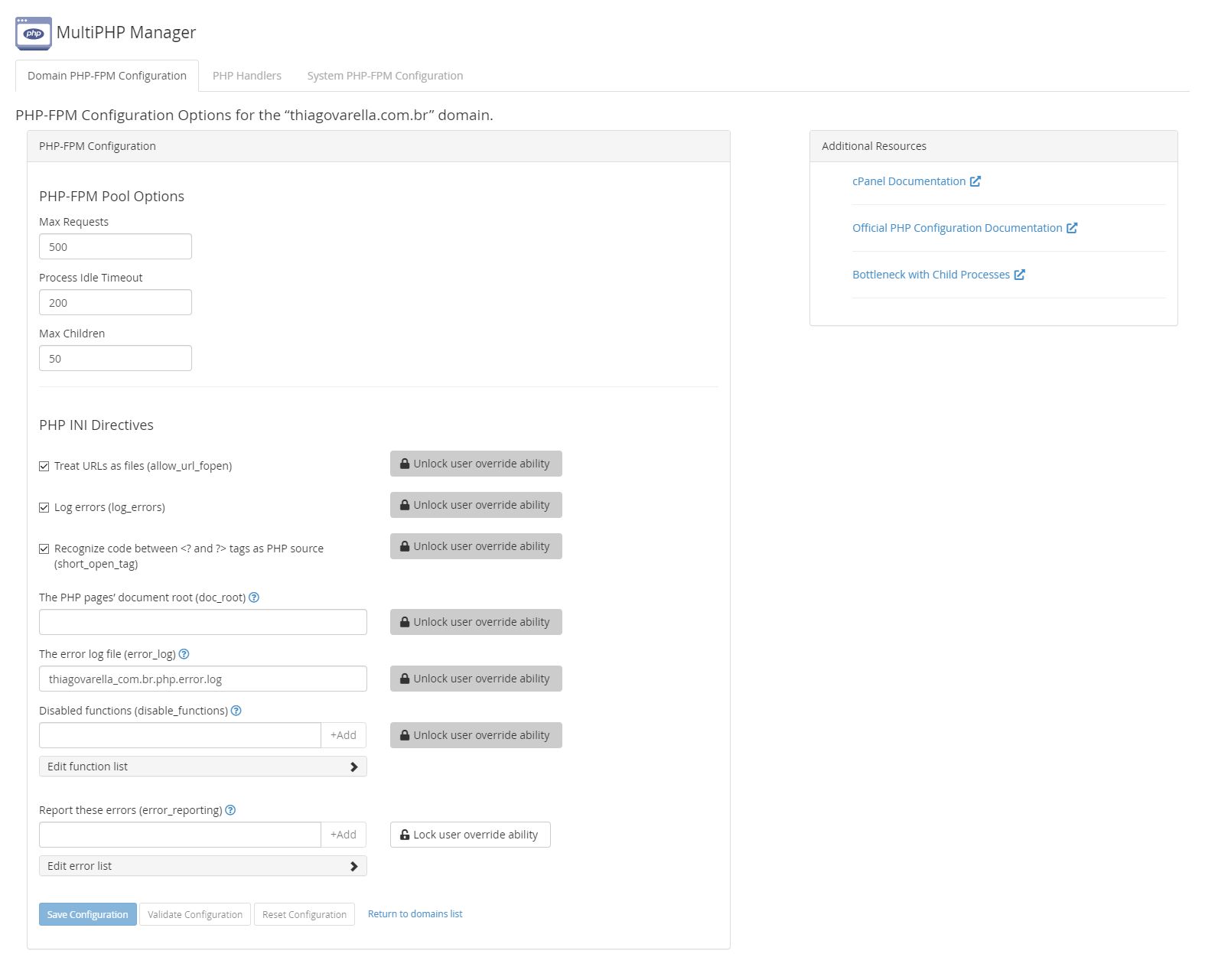Expand the Edit function list panel
This screenshot has height=980, width=1205.
(x=203, y=767)
